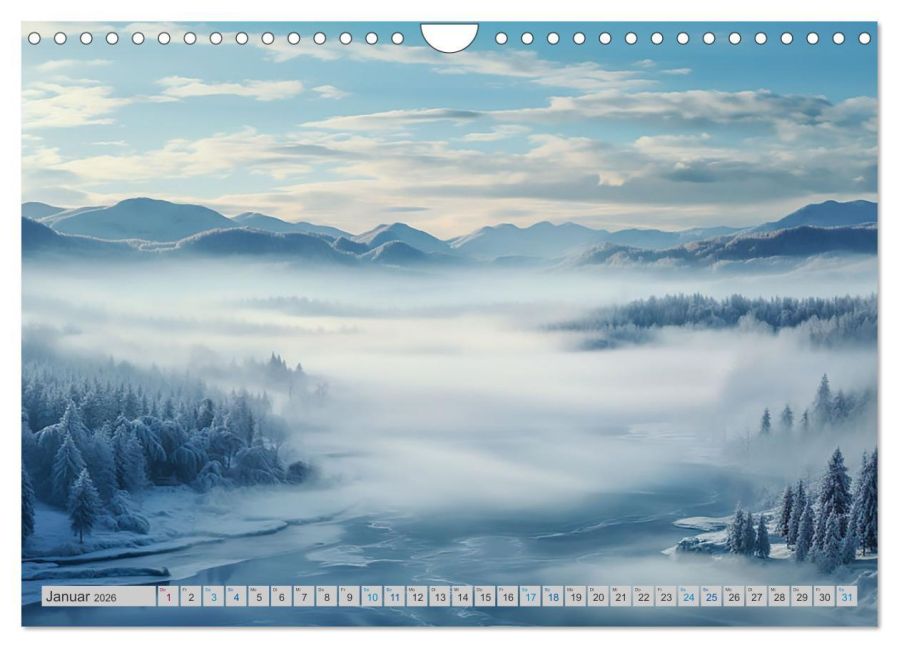Select Saturday date 3 in the calendar strip
Image resolution: width=899 pixels, height=648 pixels.
(213, 596)
